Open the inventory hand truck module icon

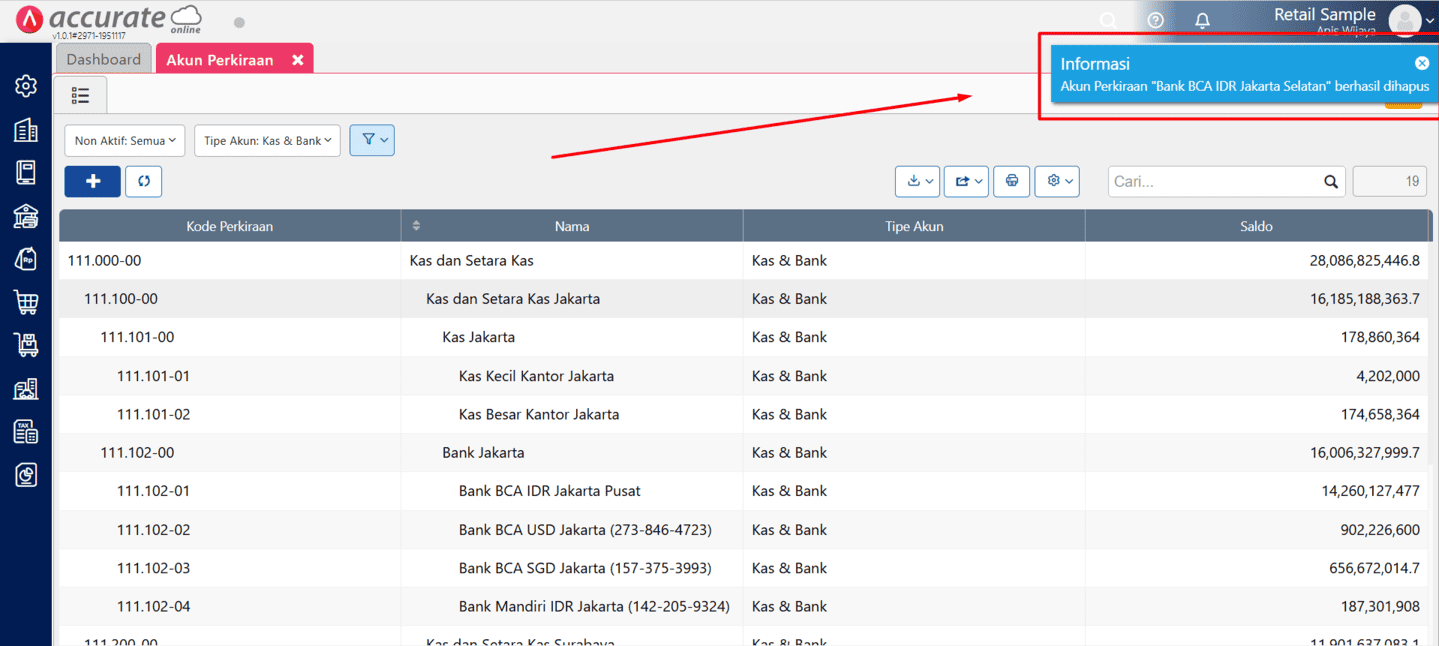[x=26, y=345]
